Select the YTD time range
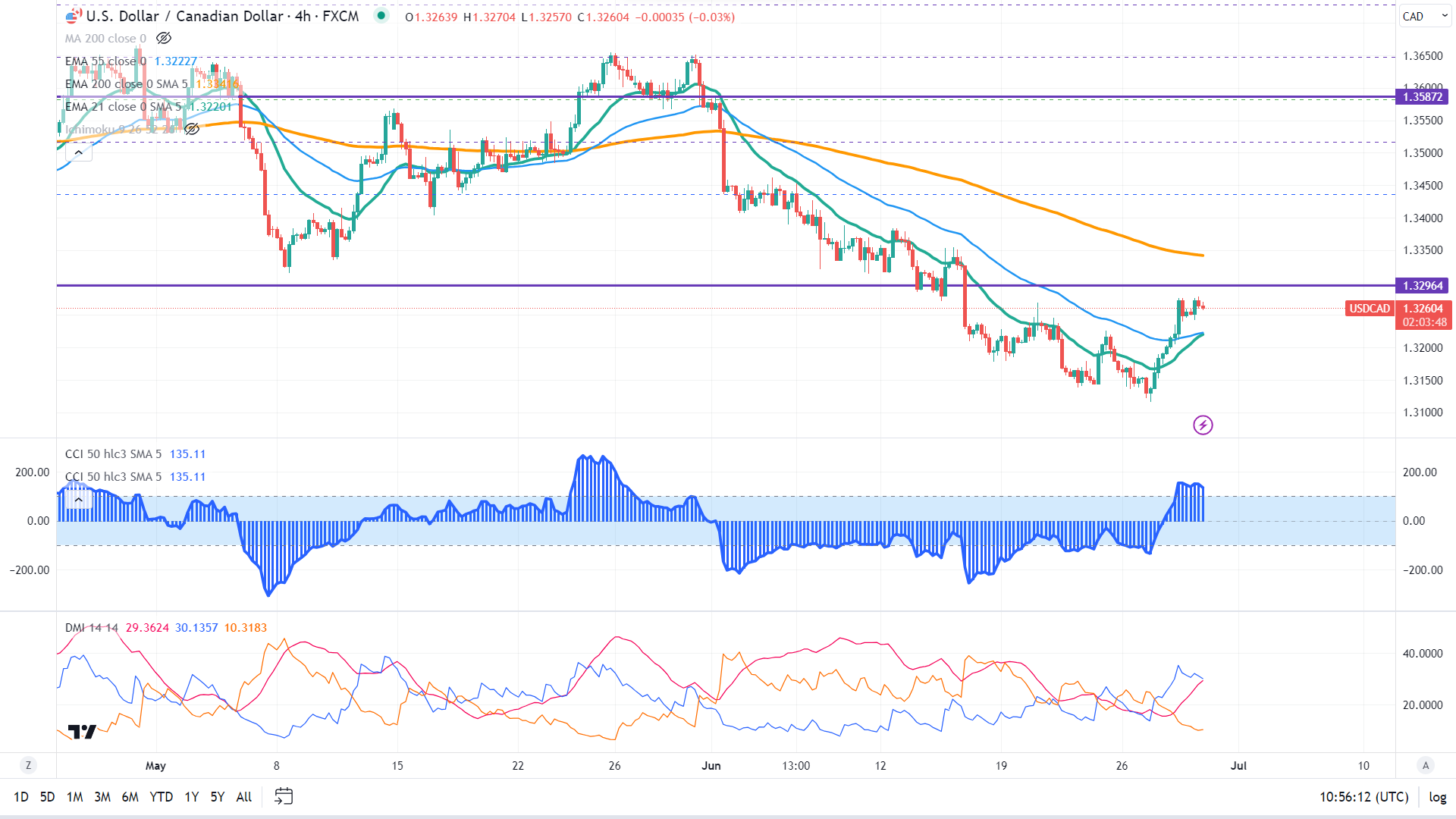Image resolution: width=1456 pixels, height=819 pixels. [x=161, y=797]
